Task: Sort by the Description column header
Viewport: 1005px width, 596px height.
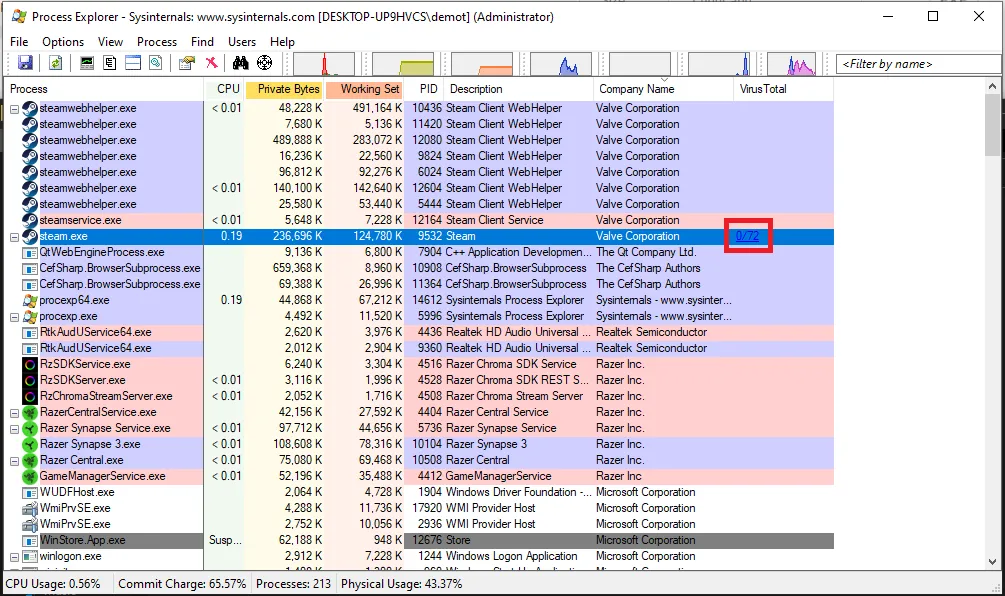Action: click(x=518, y=89)
